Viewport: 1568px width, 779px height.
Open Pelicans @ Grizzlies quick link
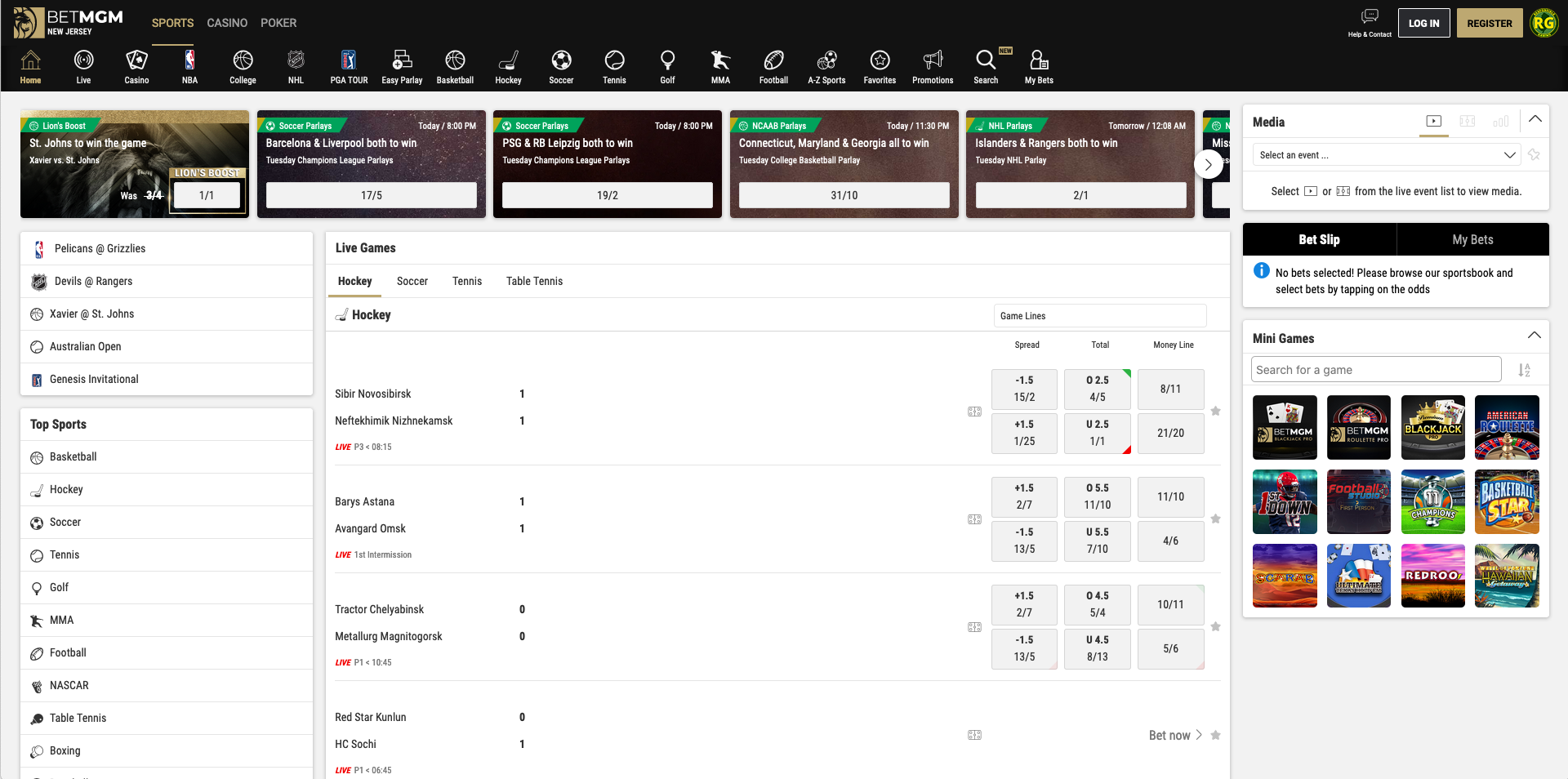point(167,248)
